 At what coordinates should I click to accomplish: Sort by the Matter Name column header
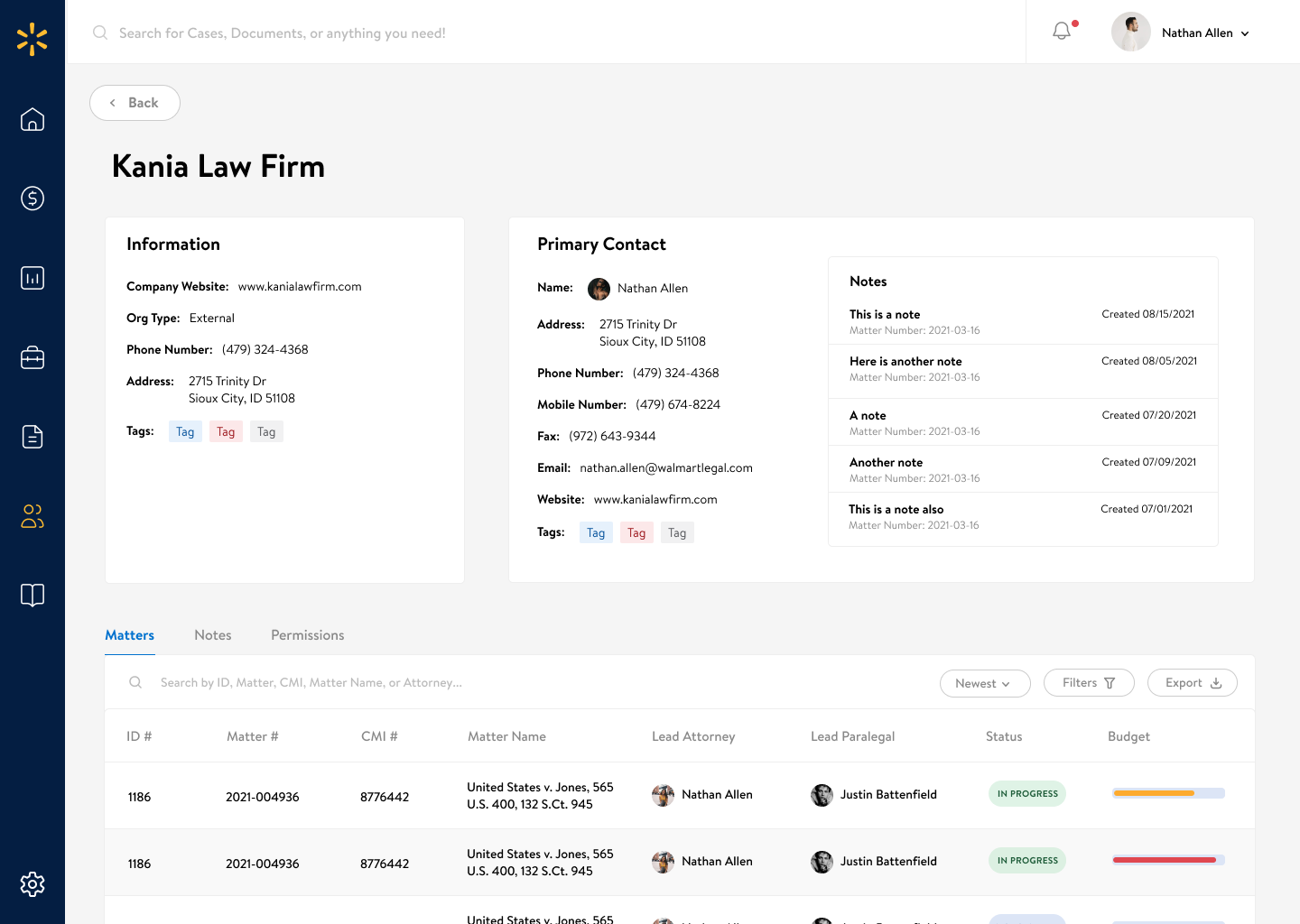pos(506,736)
